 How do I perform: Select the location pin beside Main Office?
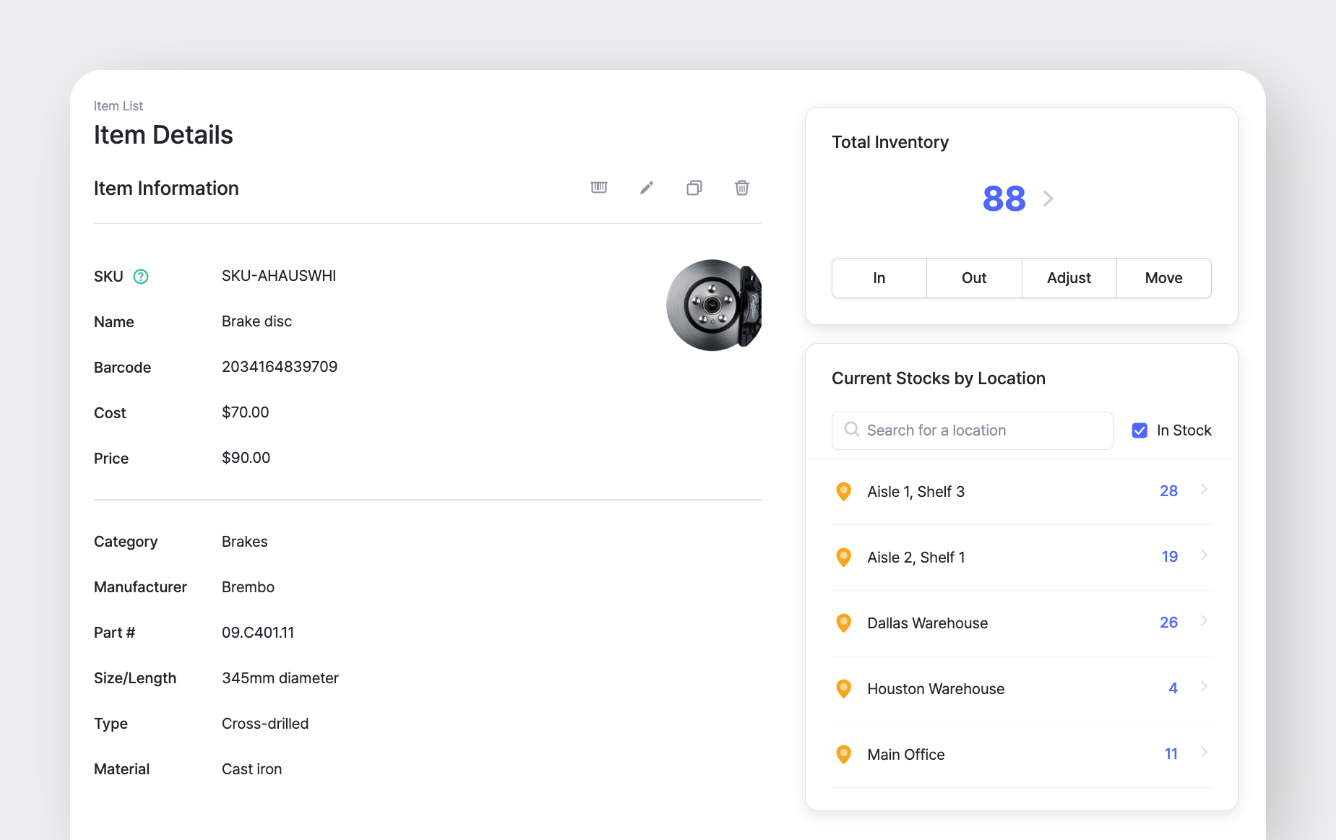843,754
